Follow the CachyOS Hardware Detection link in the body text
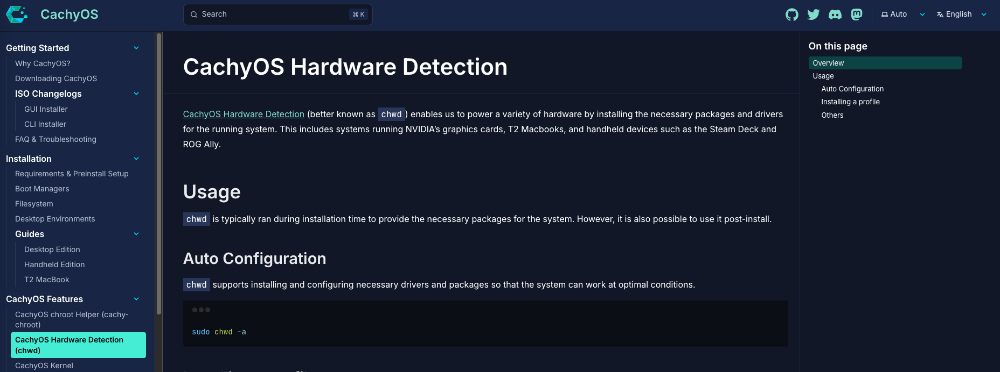Screen dimensions: 1000x372 (x=244, y=114)
